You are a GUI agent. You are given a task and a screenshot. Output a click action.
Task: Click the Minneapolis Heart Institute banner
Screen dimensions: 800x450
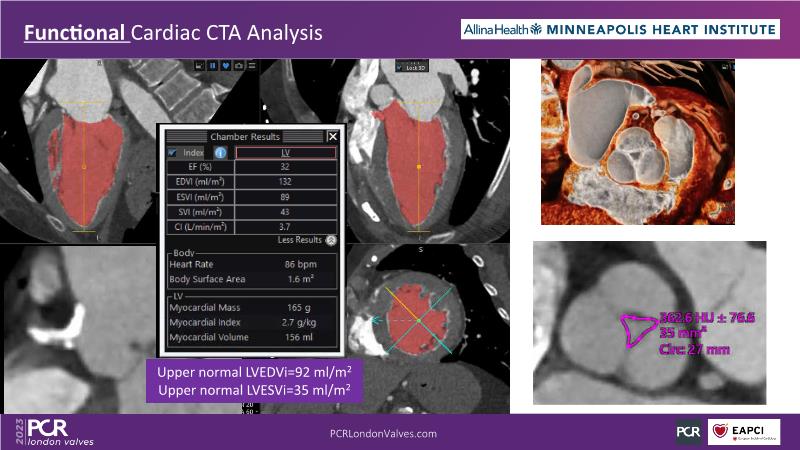(620, 31)
